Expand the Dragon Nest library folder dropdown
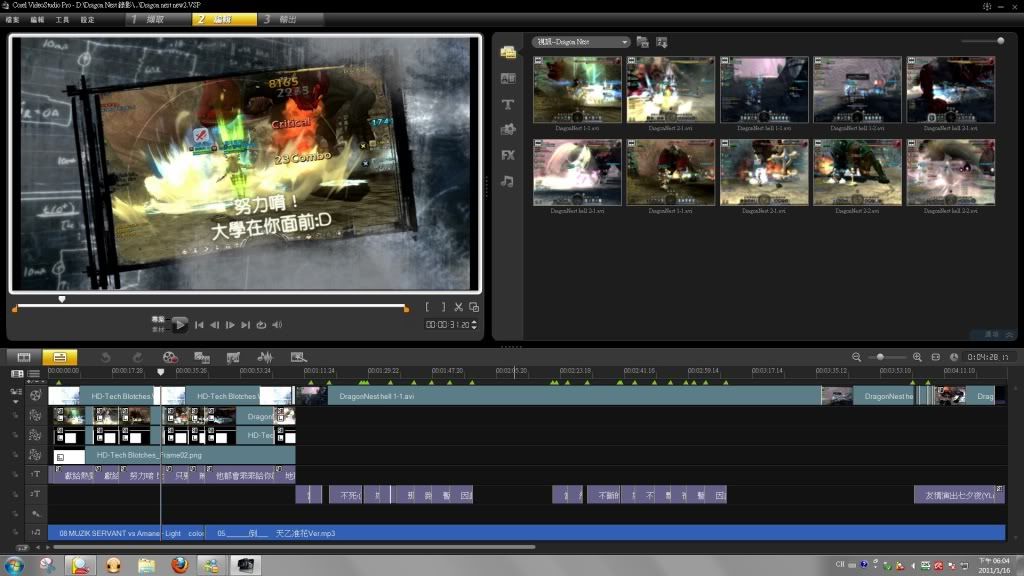This screenshot has width=1024, height=576. pos(624,42)
